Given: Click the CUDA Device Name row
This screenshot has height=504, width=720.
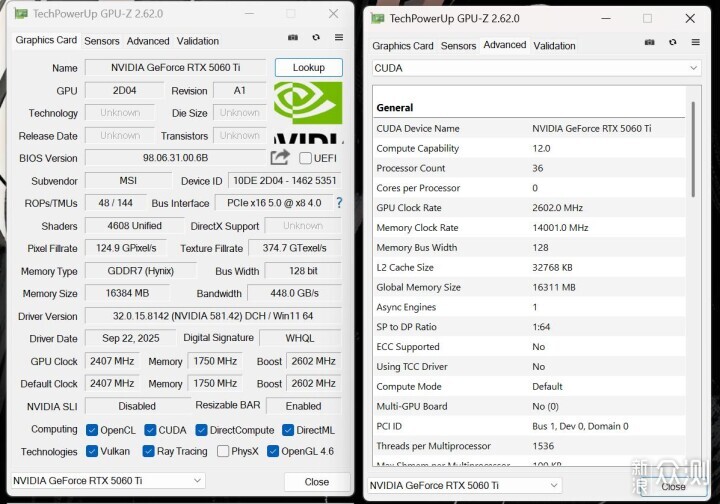Looking at the screenshot, I should coord(529,129).
